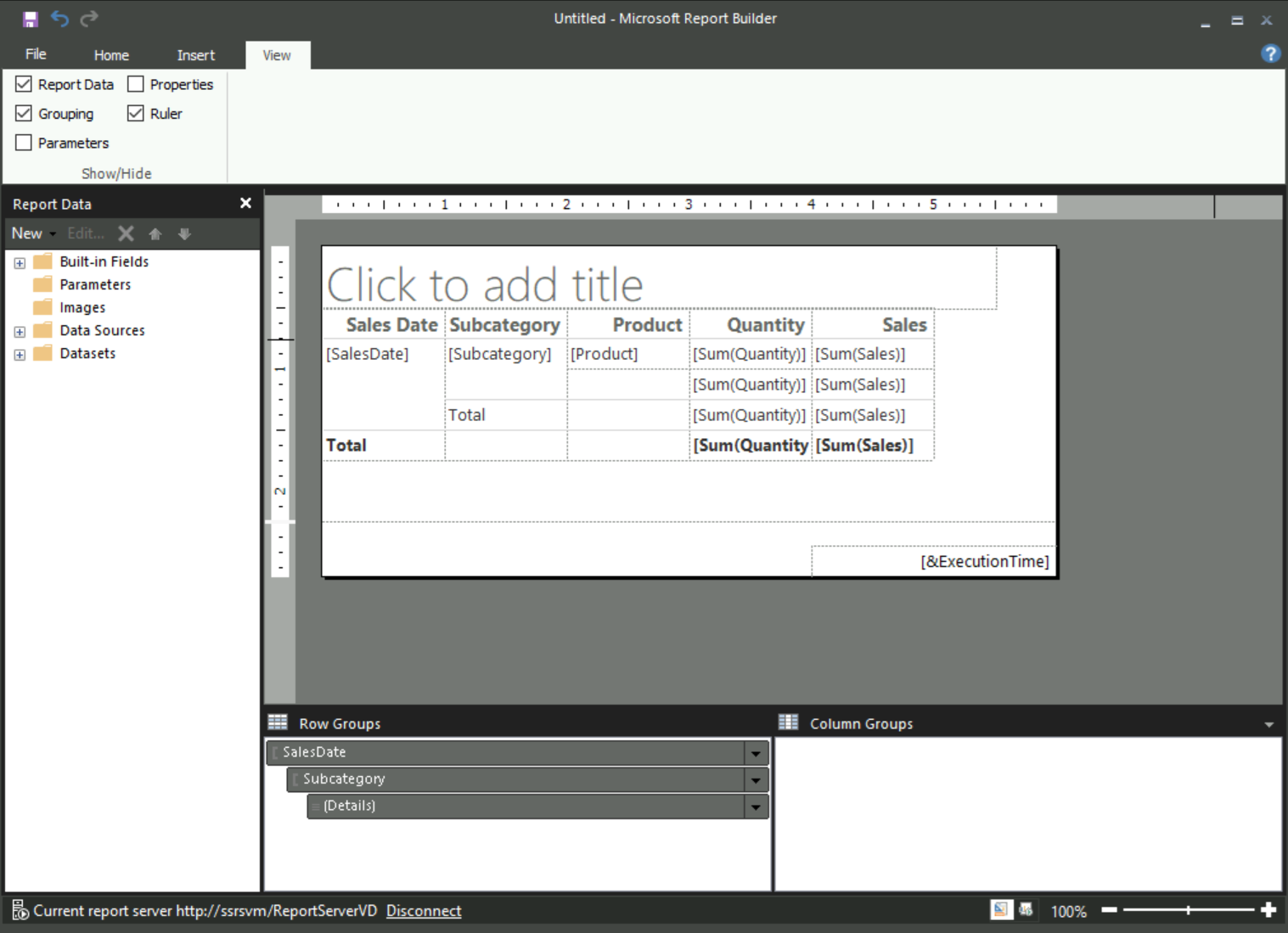
Task: Switch to the Home ribbon tab
Action: pos(111,54)
